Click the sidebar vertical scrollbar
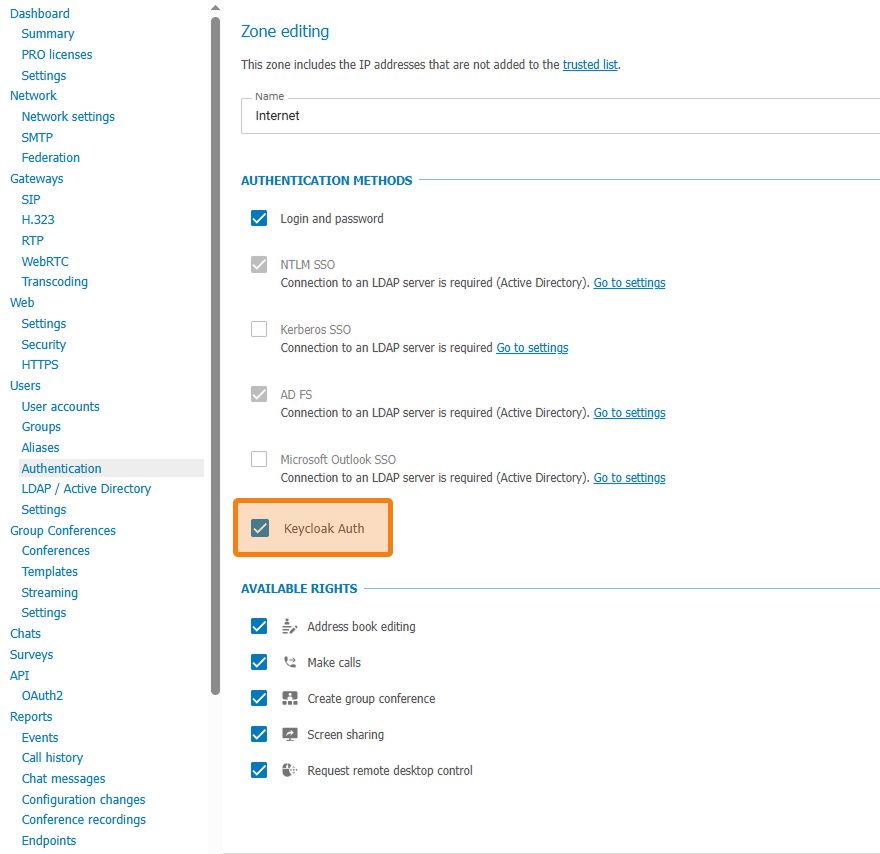This screenshot has width=880, height=854. pyautogui.click(x=215, y=350)
